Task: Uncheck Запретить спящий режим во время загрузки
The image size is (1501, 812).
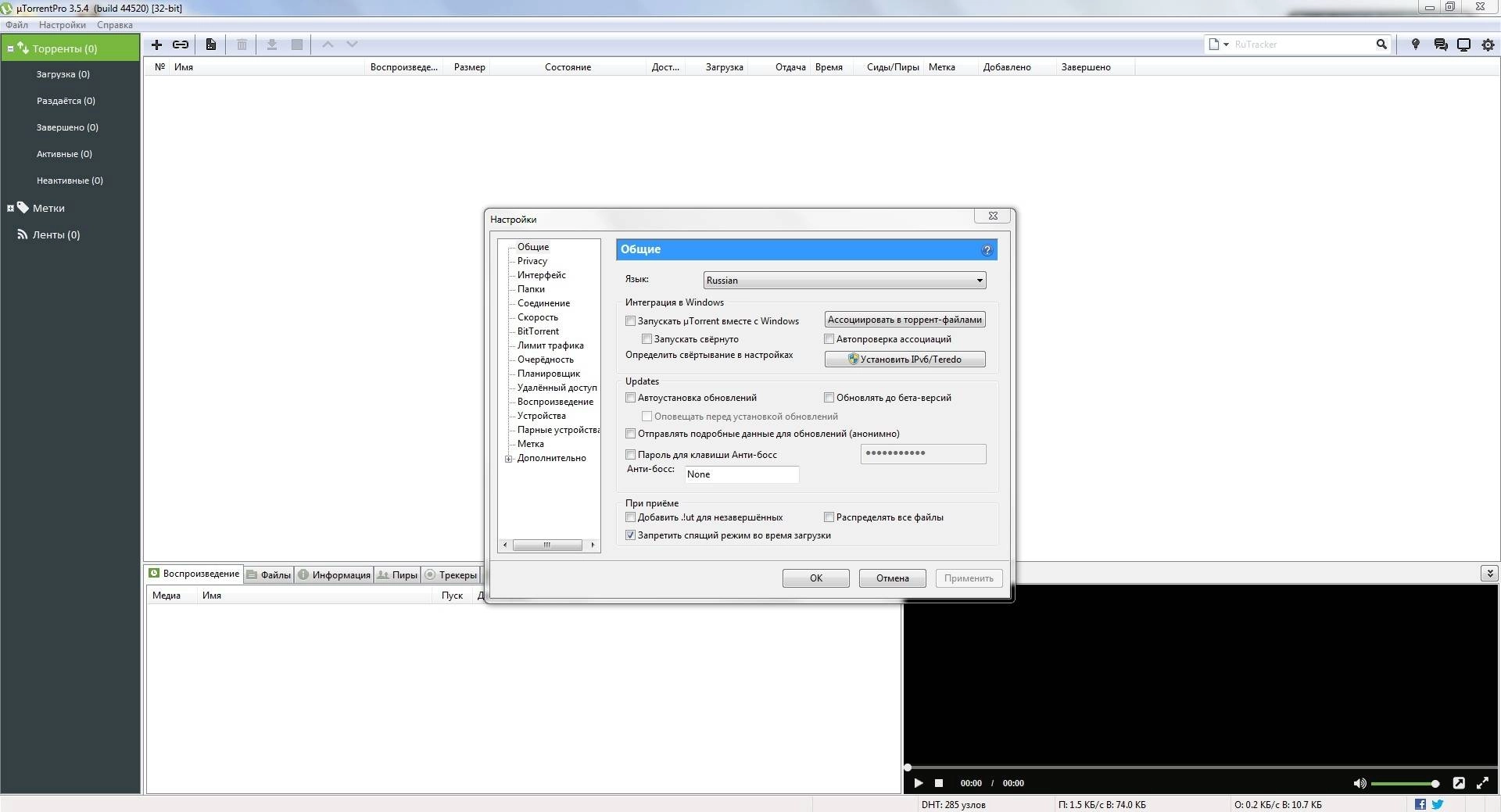Action: tap(630, 535)
